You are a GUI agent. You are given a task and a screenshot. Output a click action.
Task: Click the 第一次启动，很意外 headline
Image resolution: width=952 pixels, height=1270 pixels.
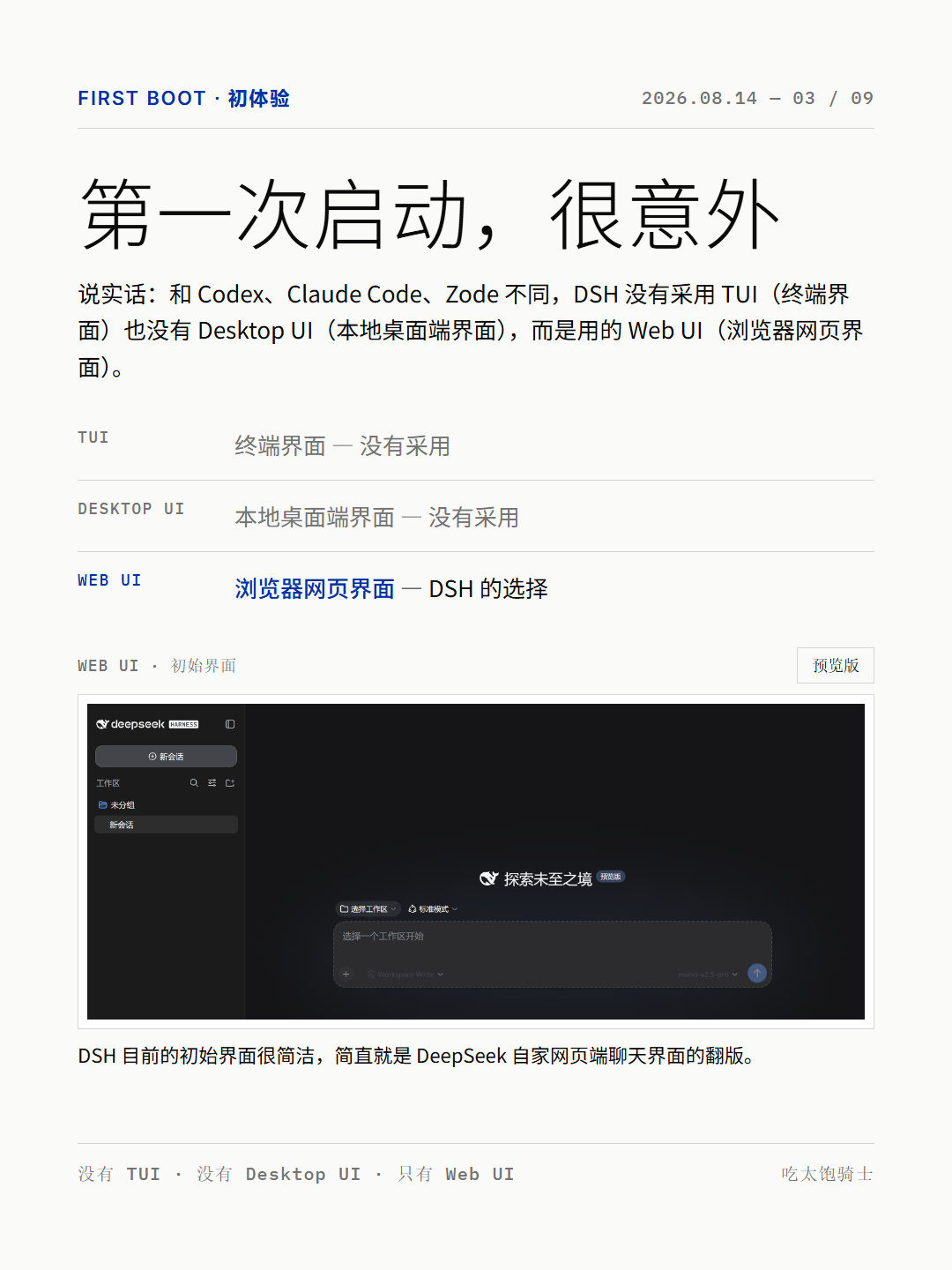click(x=429, y=214)
